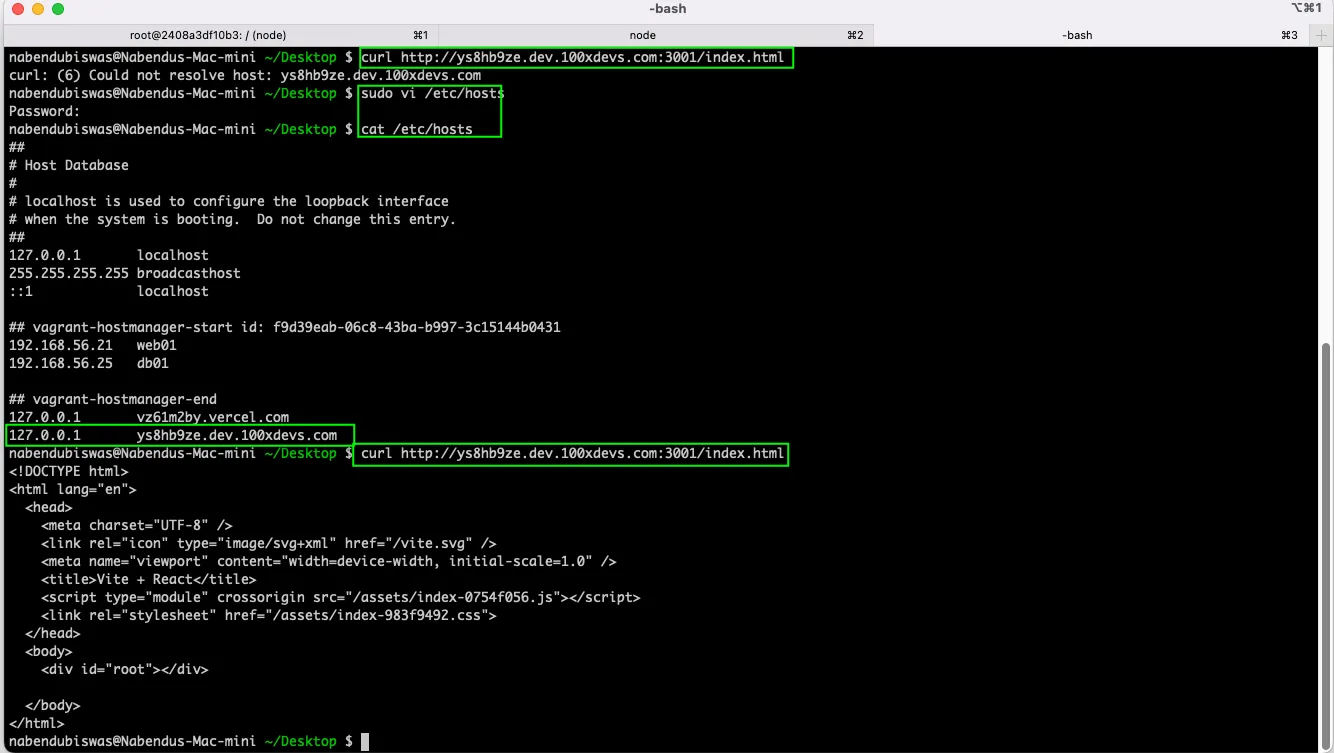Screen dimensions: 1334x753
Task: Switch to the root@2408a3df10b3 (node) tab
Action: tap(222, 35)
